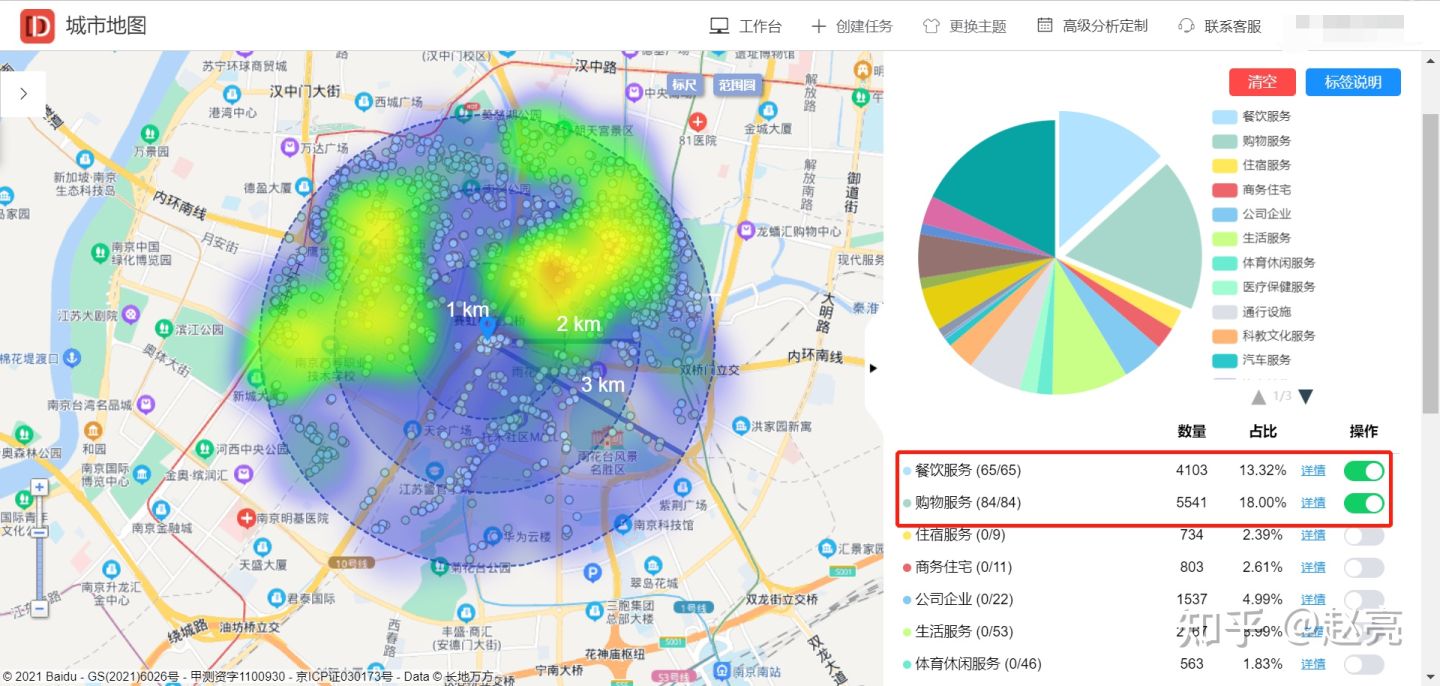Click the red 清空 button
This screenshot has height=686, width=1440.
pyautogui.click(x=1262, y=82)
